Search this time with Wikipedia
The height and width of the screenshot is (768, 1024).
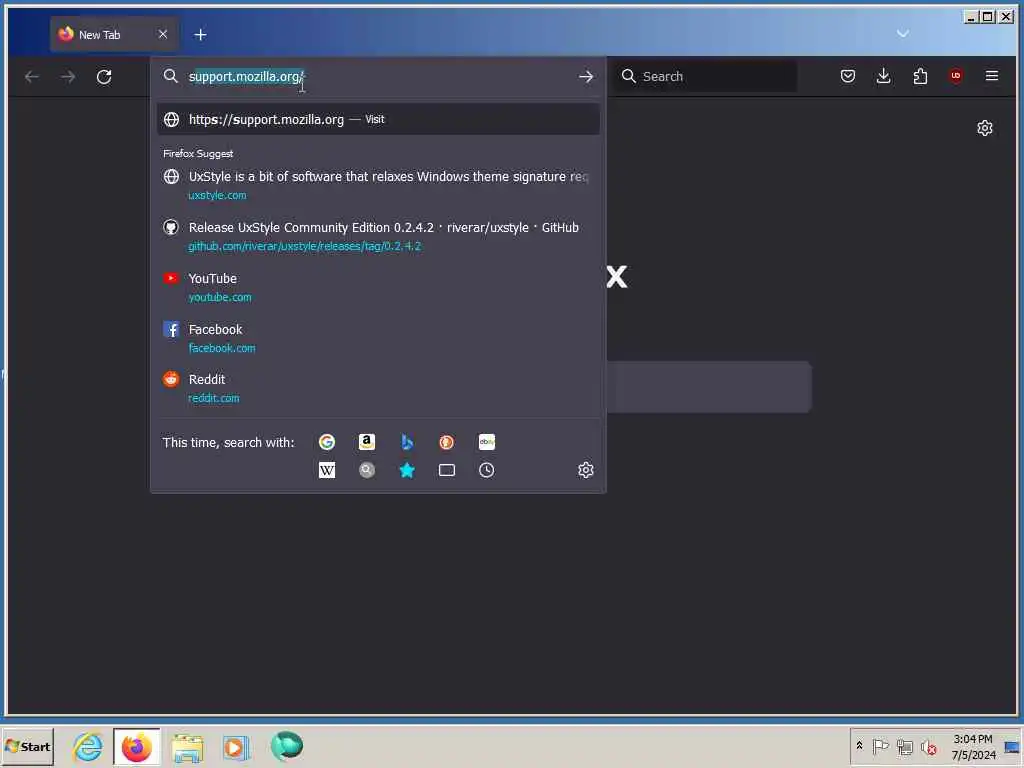[x=327, y=470]
